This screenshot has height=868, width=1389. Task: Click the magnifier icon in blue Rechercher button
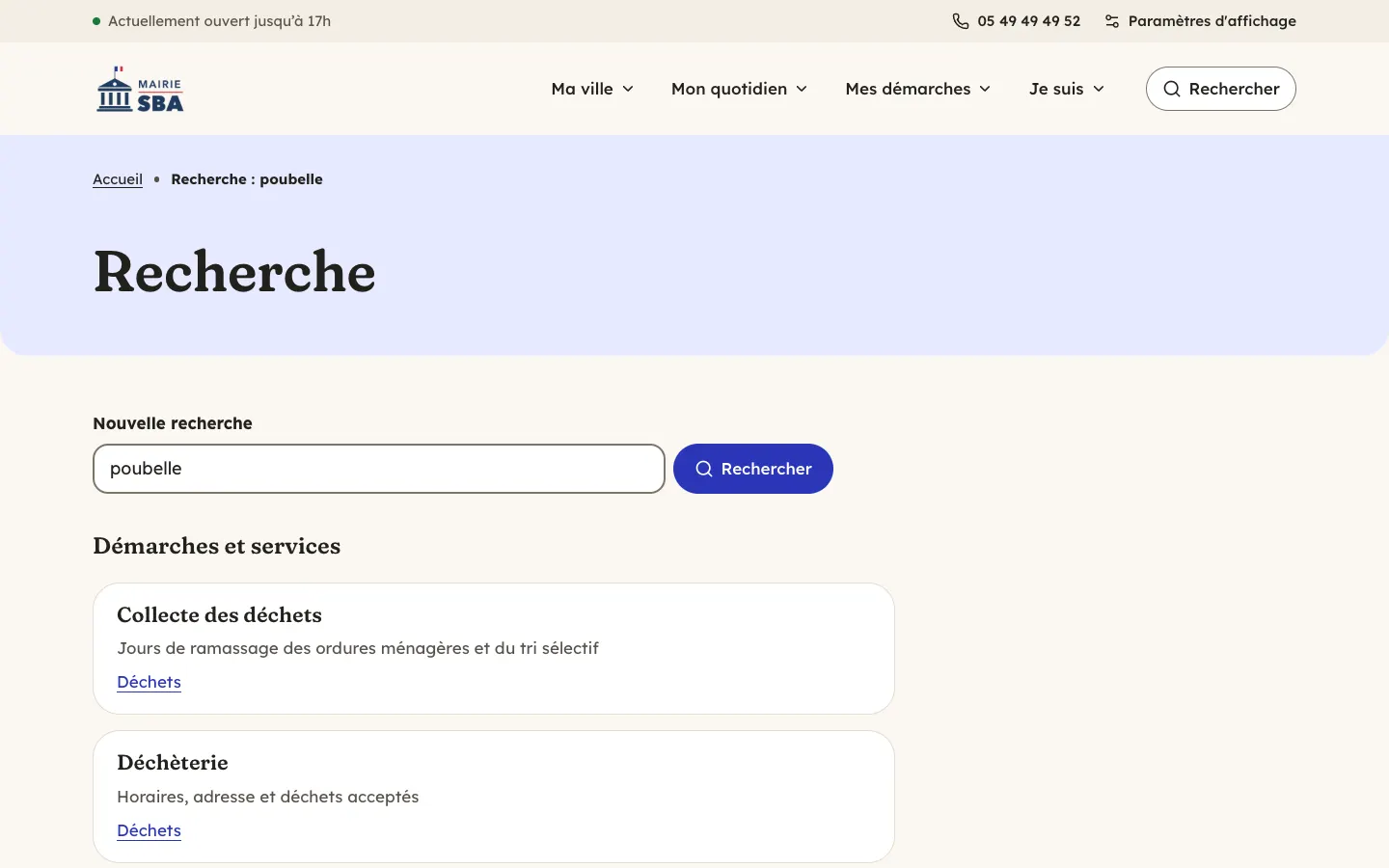click(x=704, y=469)
